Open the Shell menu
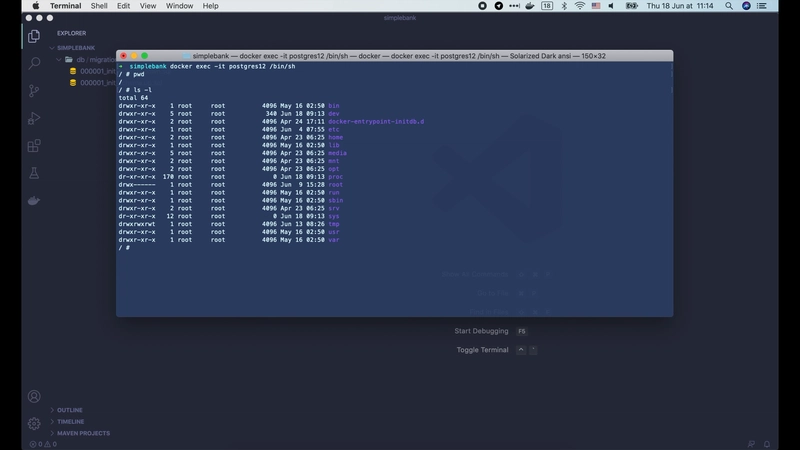 pyautogui.click(x=99, y=6)
